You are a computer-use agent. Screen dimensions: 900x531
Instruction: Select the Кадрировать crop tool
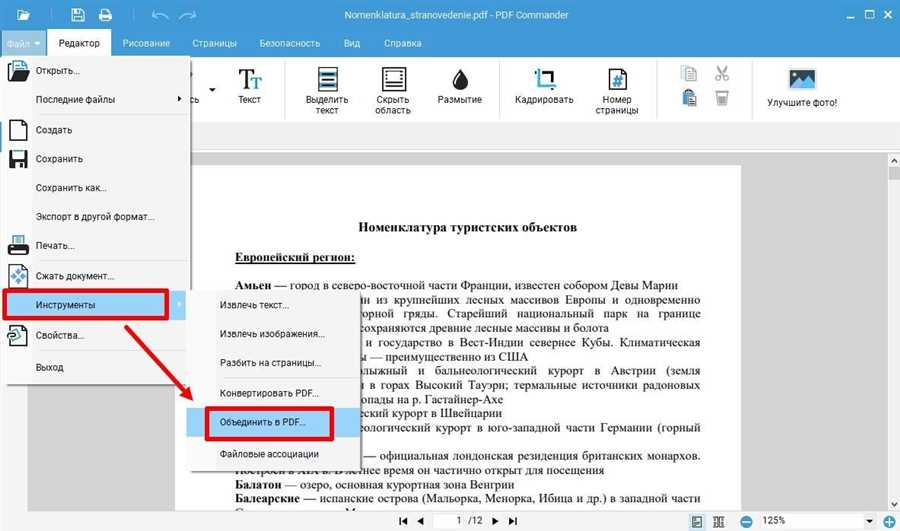(544, 86)
